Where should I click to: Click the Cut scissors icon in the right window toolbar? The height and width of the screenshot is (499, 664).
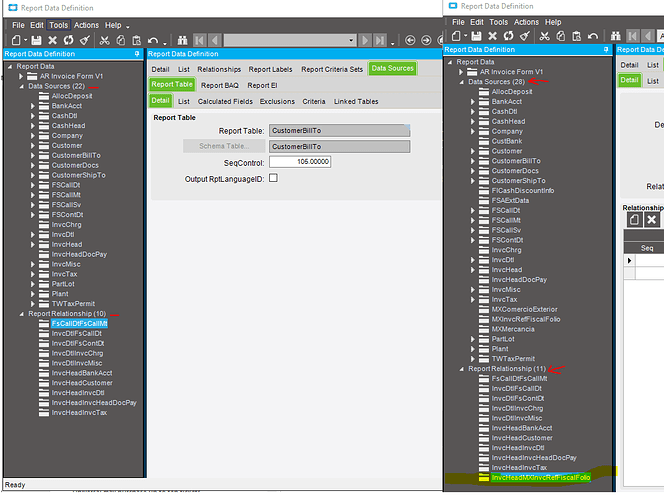click(545, 36)
